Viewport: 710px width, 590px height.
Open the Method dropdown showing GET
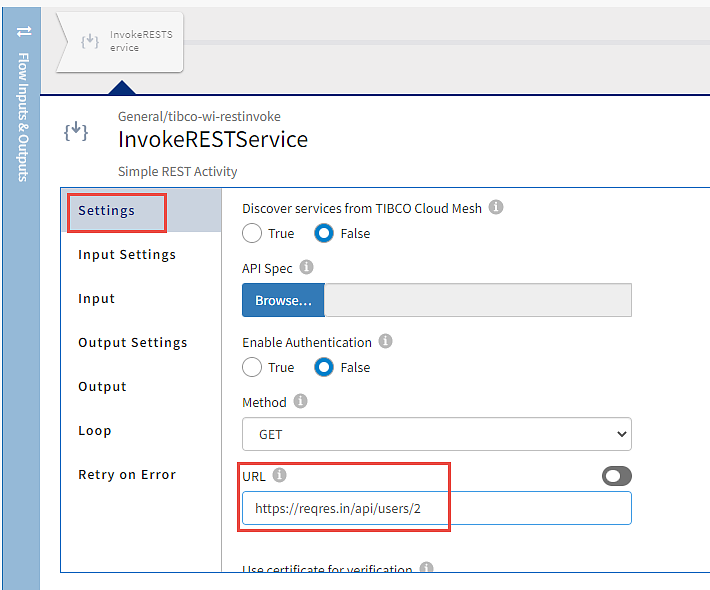tap(436, 435)
